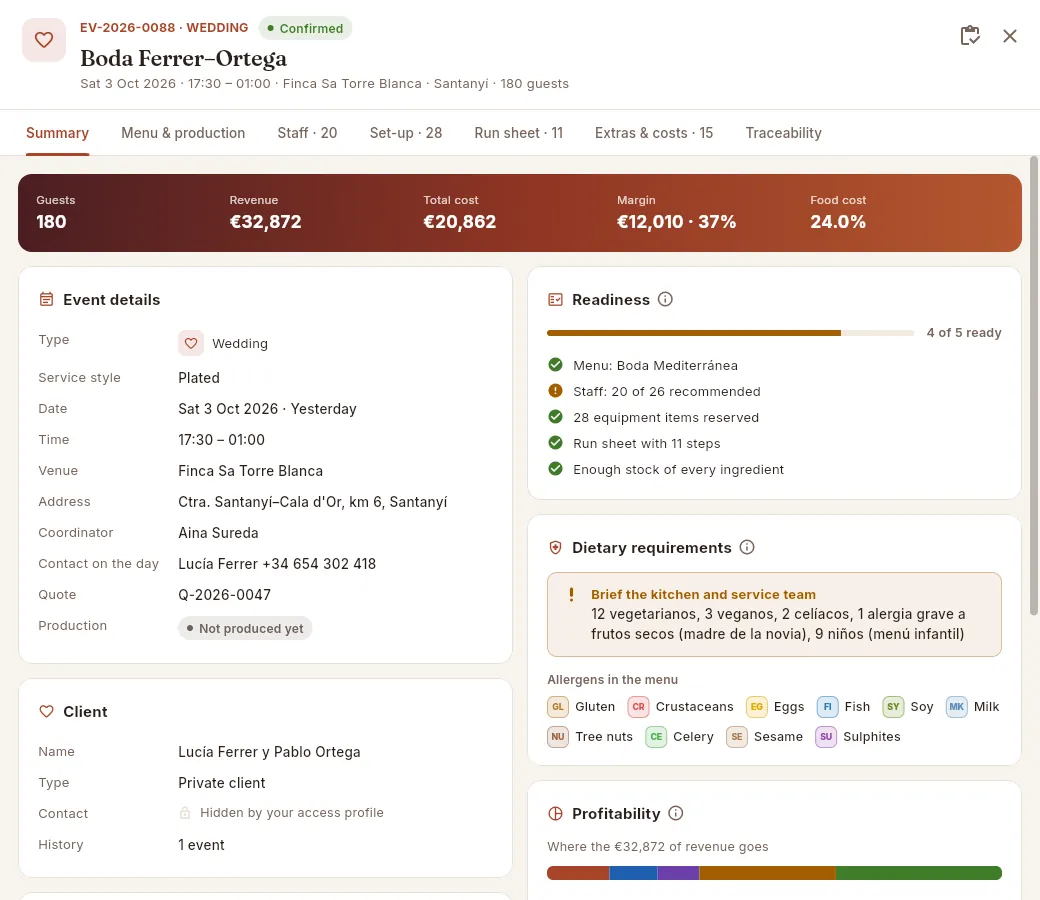Click the staff warning icon in Readiness
Viewport: 1040px width, 900px height.
(555, 391)
